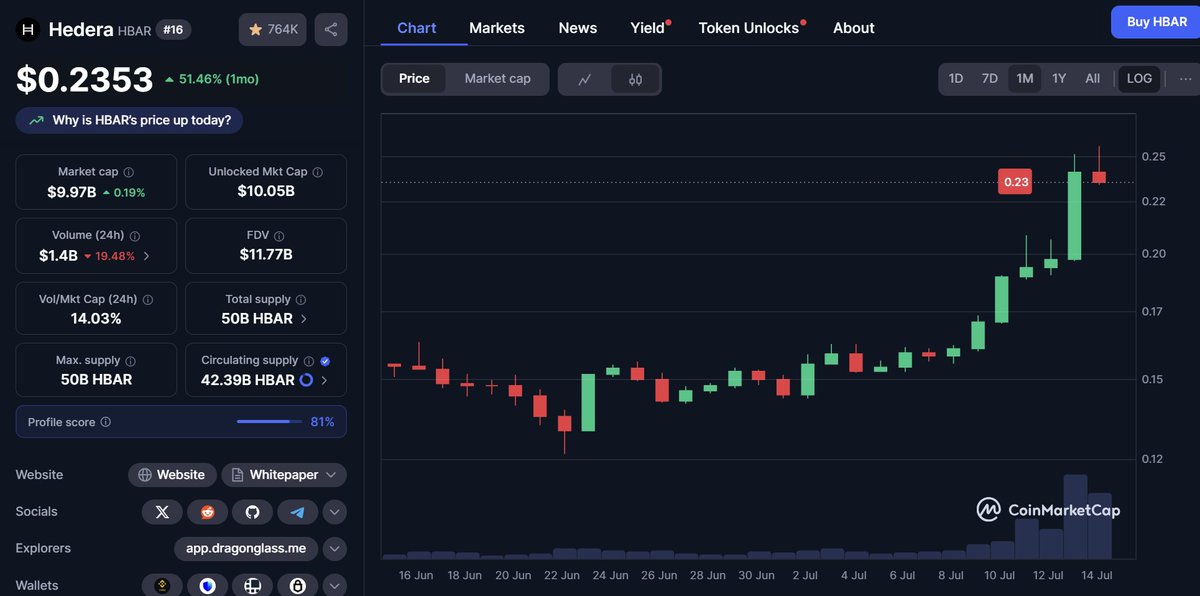Image resolution: width=1200 pixels, height=596 pixels.
Task: Click the Profile score progress bar
Action: click(x=269, y=422)
